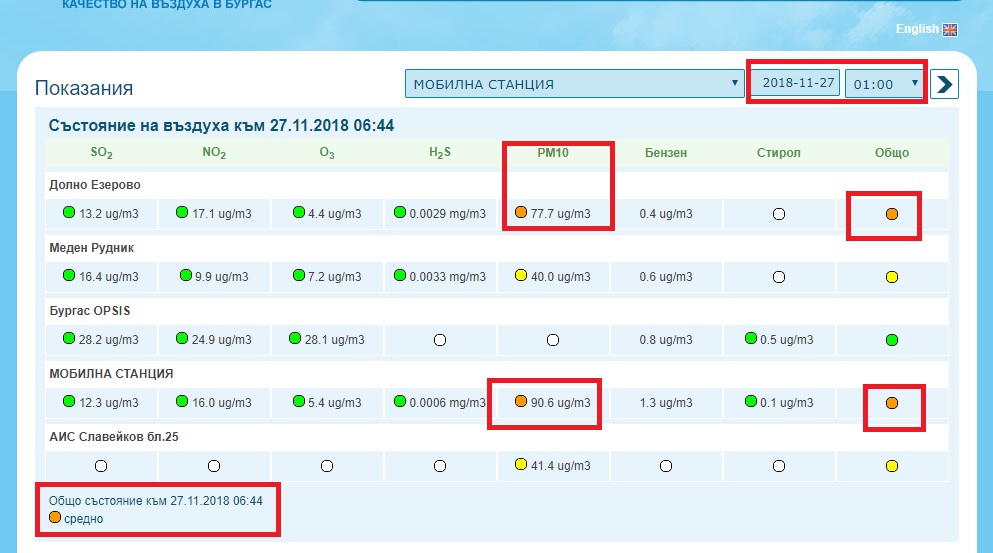The image size is (993, 553).
Task: Click green indicator beside 28.1 ug/m3
Action: pyautogui.click(x=294, y=338)
